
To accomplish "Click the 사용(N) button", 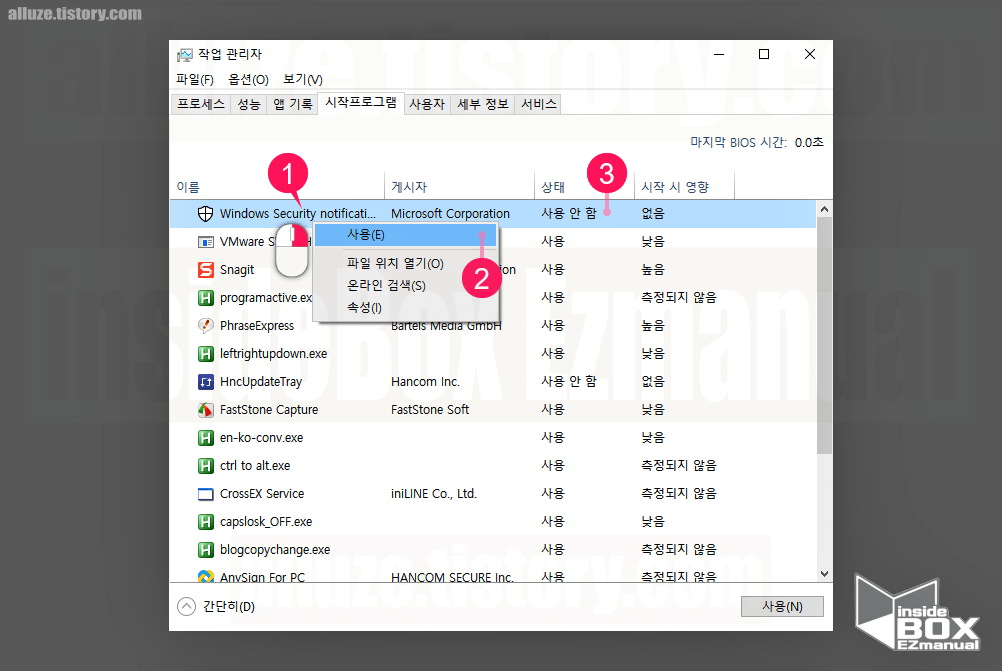I will click(x=782, y=606).
